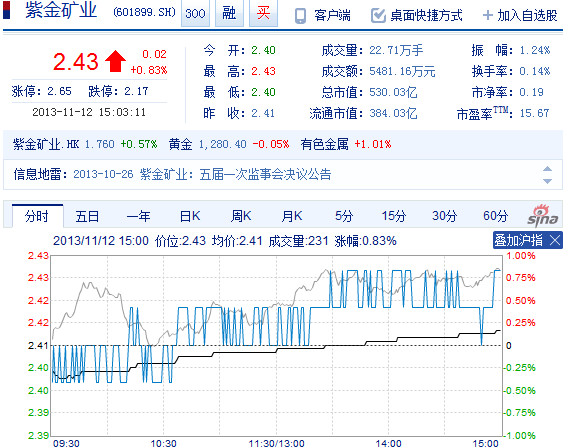Click the 跌停 2.17 limit-down value
The image size is (563, 448).
(x=136, y=91)
